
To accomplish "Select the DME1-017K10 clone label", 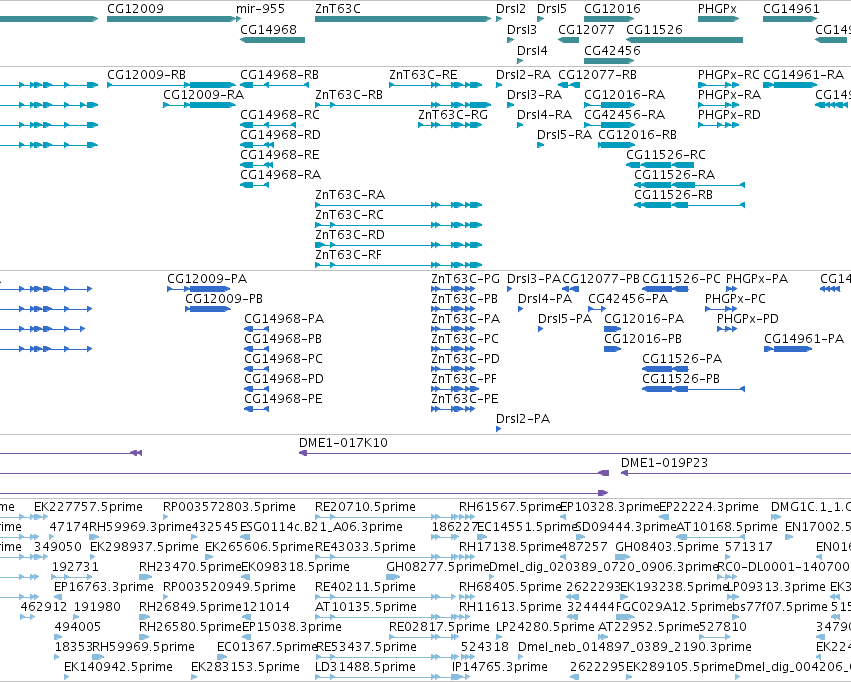I will 344,443.
